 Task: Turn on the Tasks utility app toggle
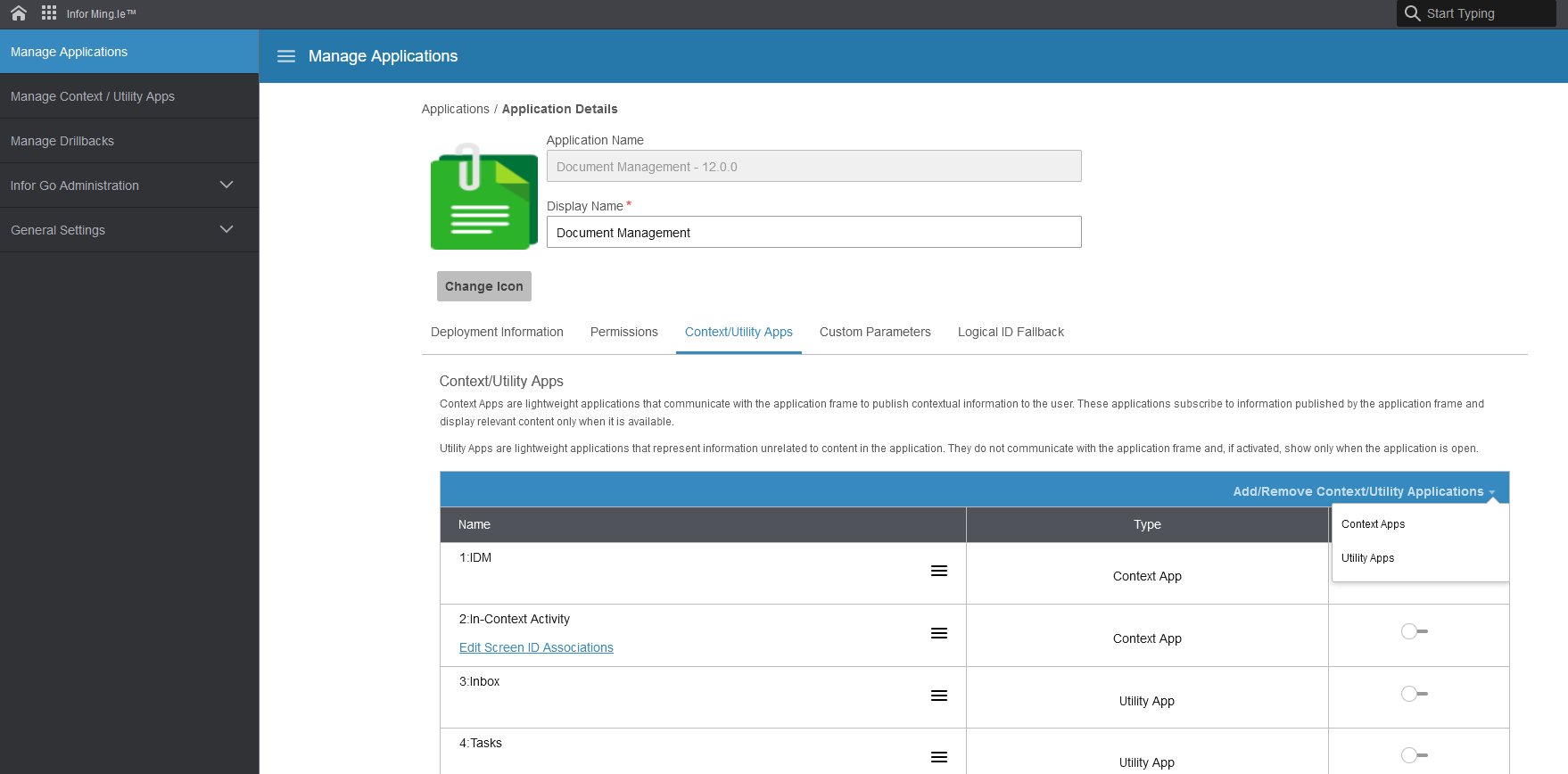1414,755
